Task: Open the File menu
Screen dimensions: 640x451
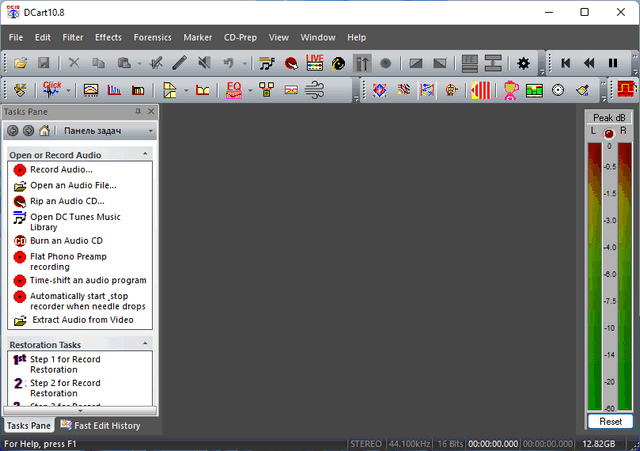Action: click(16, 38)
